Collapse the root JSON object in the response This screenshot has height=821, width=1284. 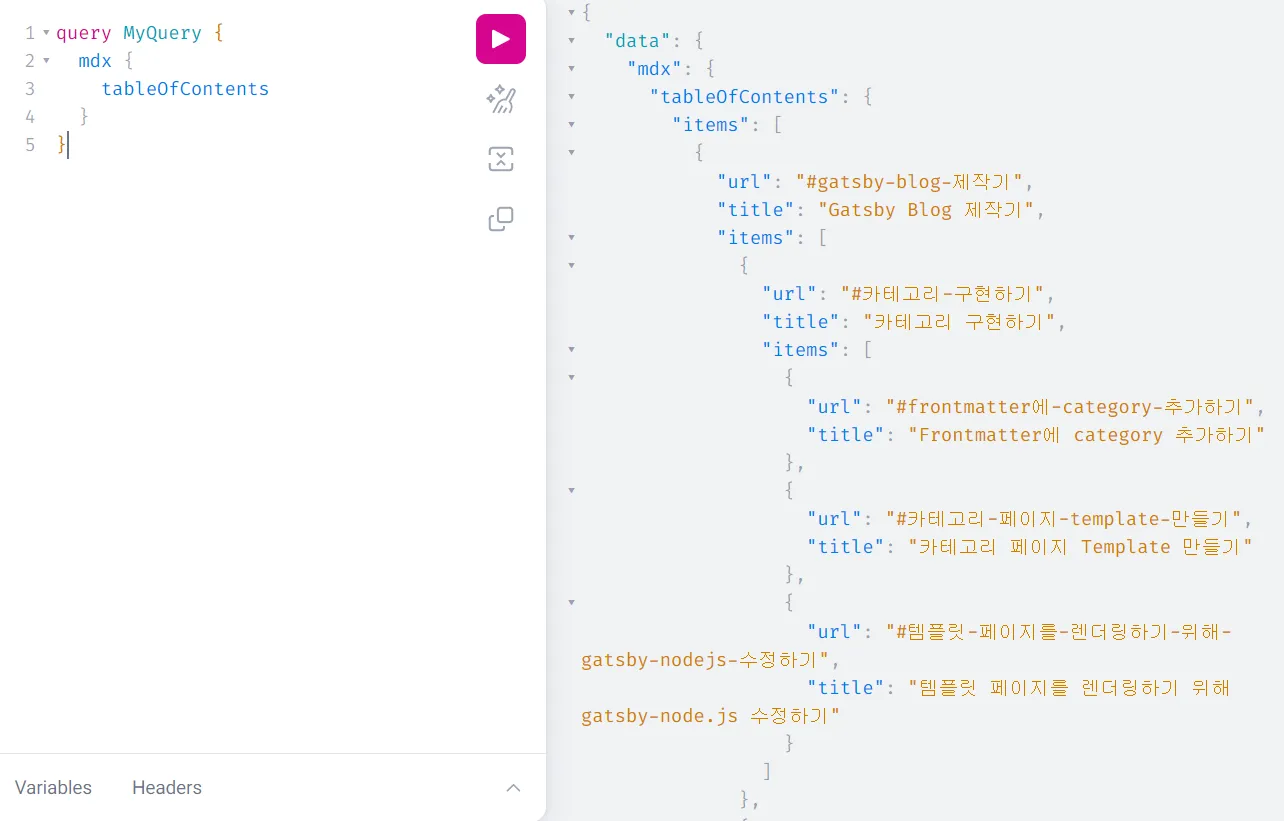(571, 12)
